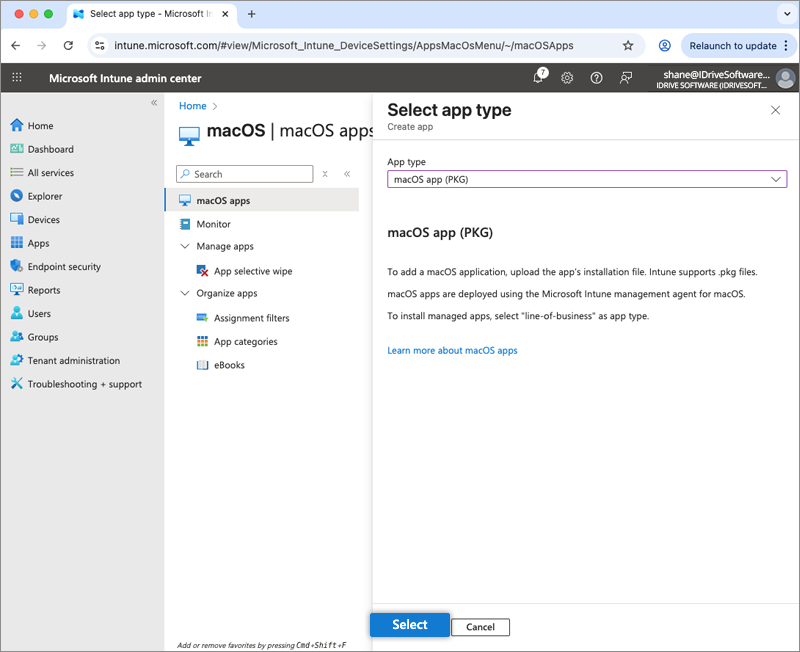This screenshot has width=800, height=652.
Task: Click the Cancel button
Action: point(480,627)
